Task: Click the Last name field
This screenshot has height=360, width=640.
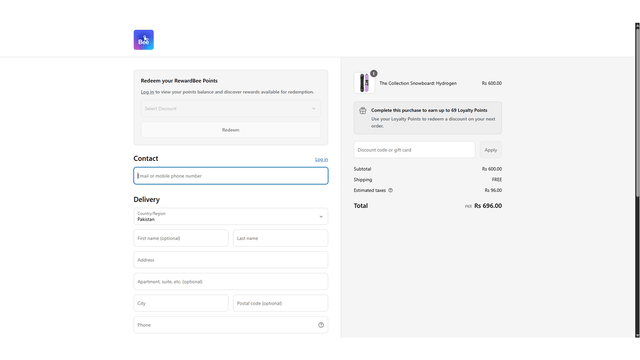Action: coord(280,238)
